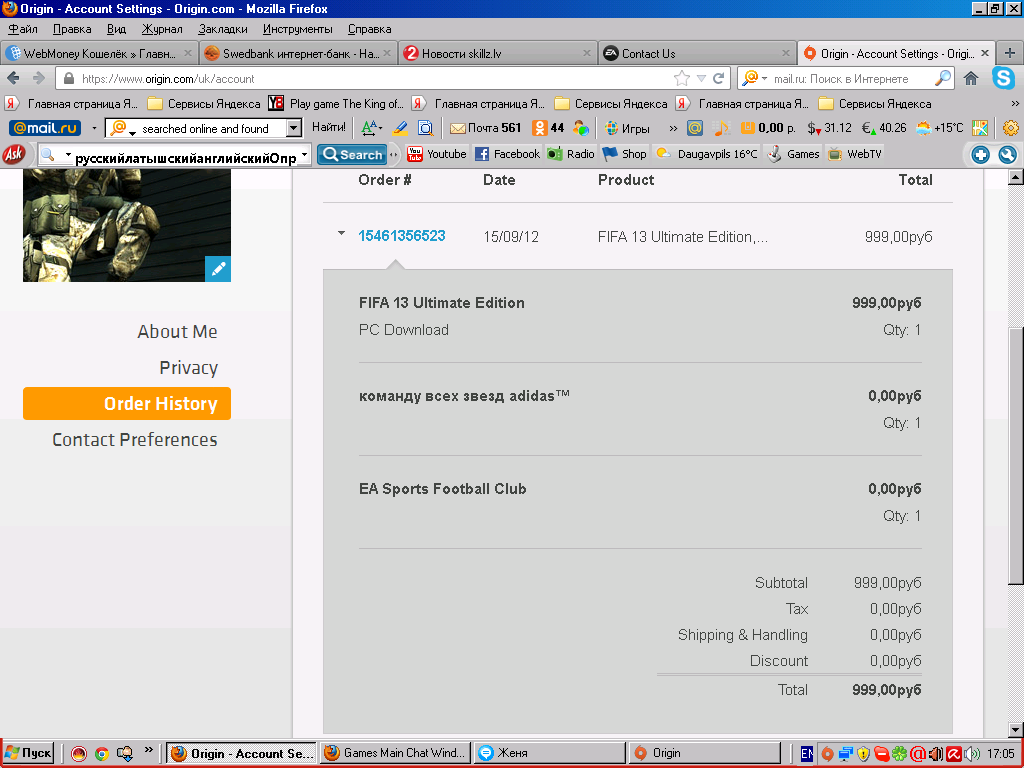Click the orange gear icon in mail.ru toolbar
The image size is (1024, 768).
click(x=1010, y=128)
